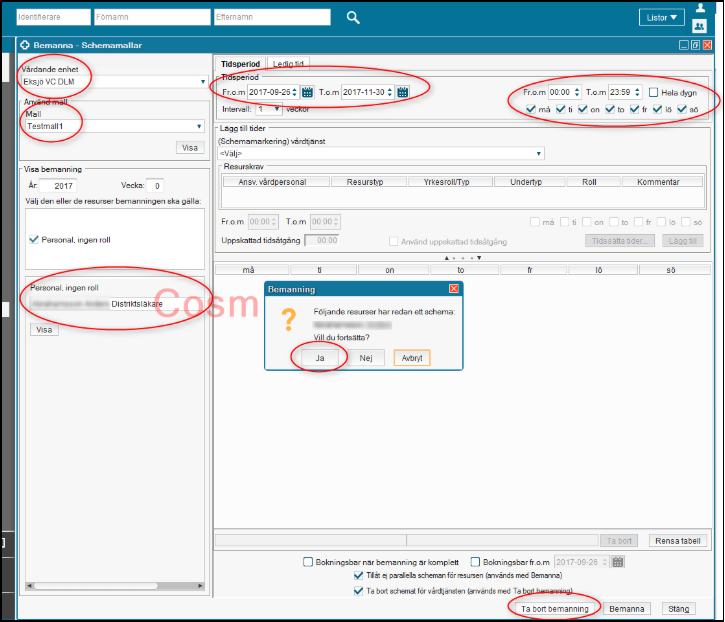Expand the Vårdande enhet dropdown
This screenshot has width=725, height=622.
point(202,82)
